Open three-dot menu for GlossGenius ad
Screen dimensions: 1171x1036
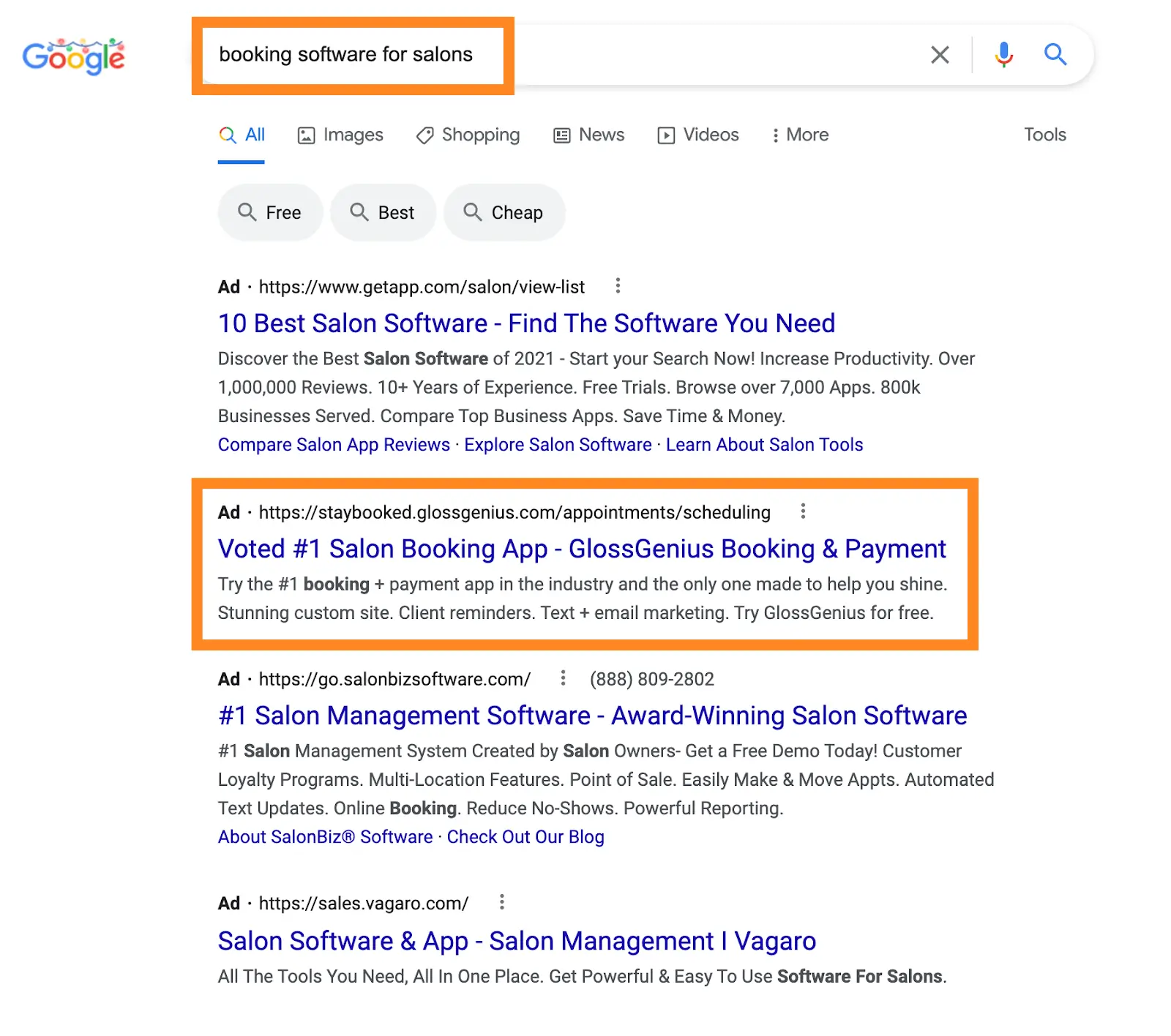[x=803, y=511]
